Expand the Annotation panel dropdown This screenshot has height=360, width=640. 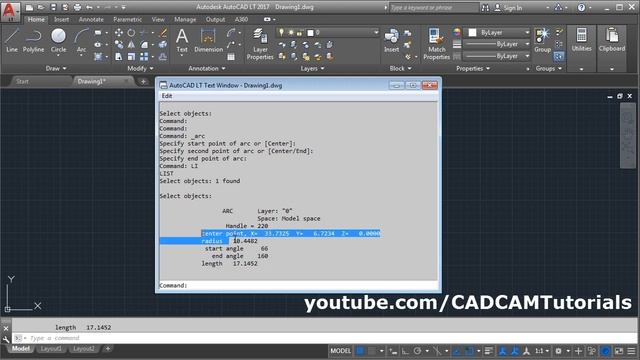207,69
